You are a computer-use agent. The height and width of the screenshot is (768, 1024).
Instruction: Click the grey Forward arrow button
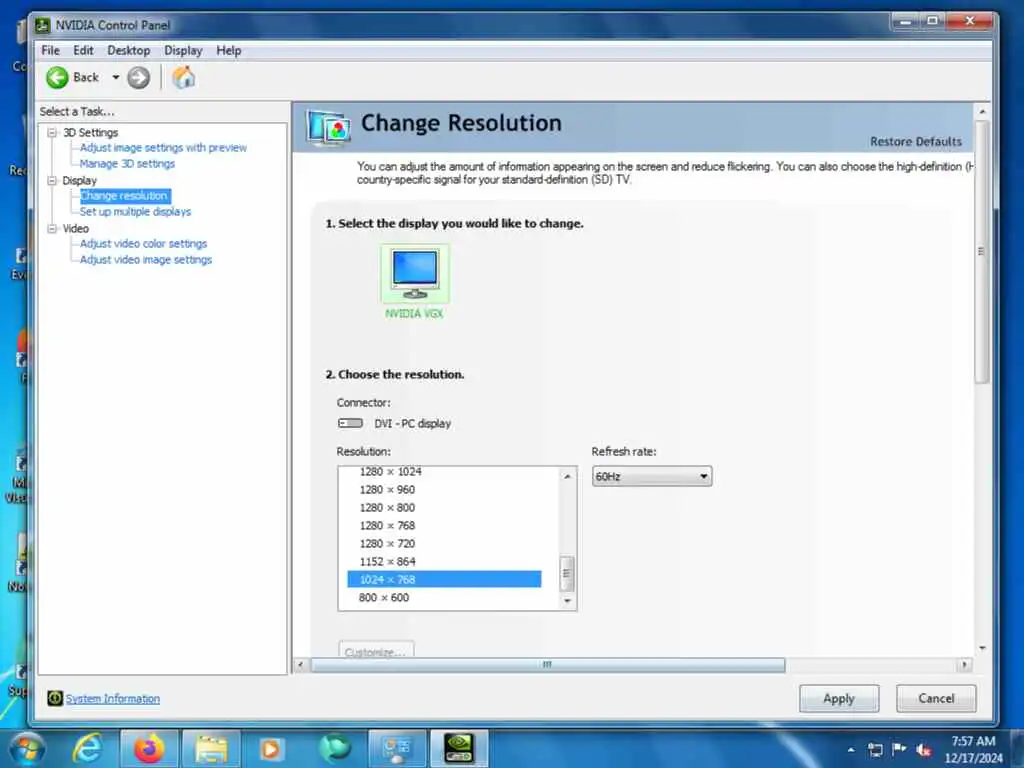(x=138, y=78)
